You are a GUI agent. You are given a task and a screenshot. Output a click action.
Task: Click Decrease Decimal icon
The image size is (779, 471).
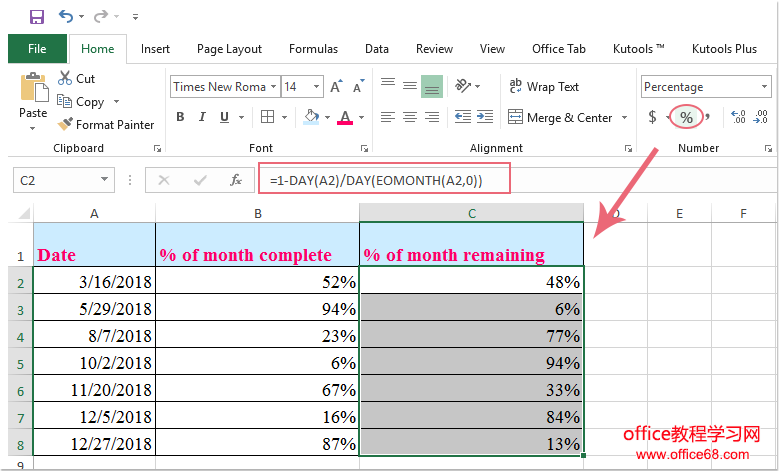761,117
